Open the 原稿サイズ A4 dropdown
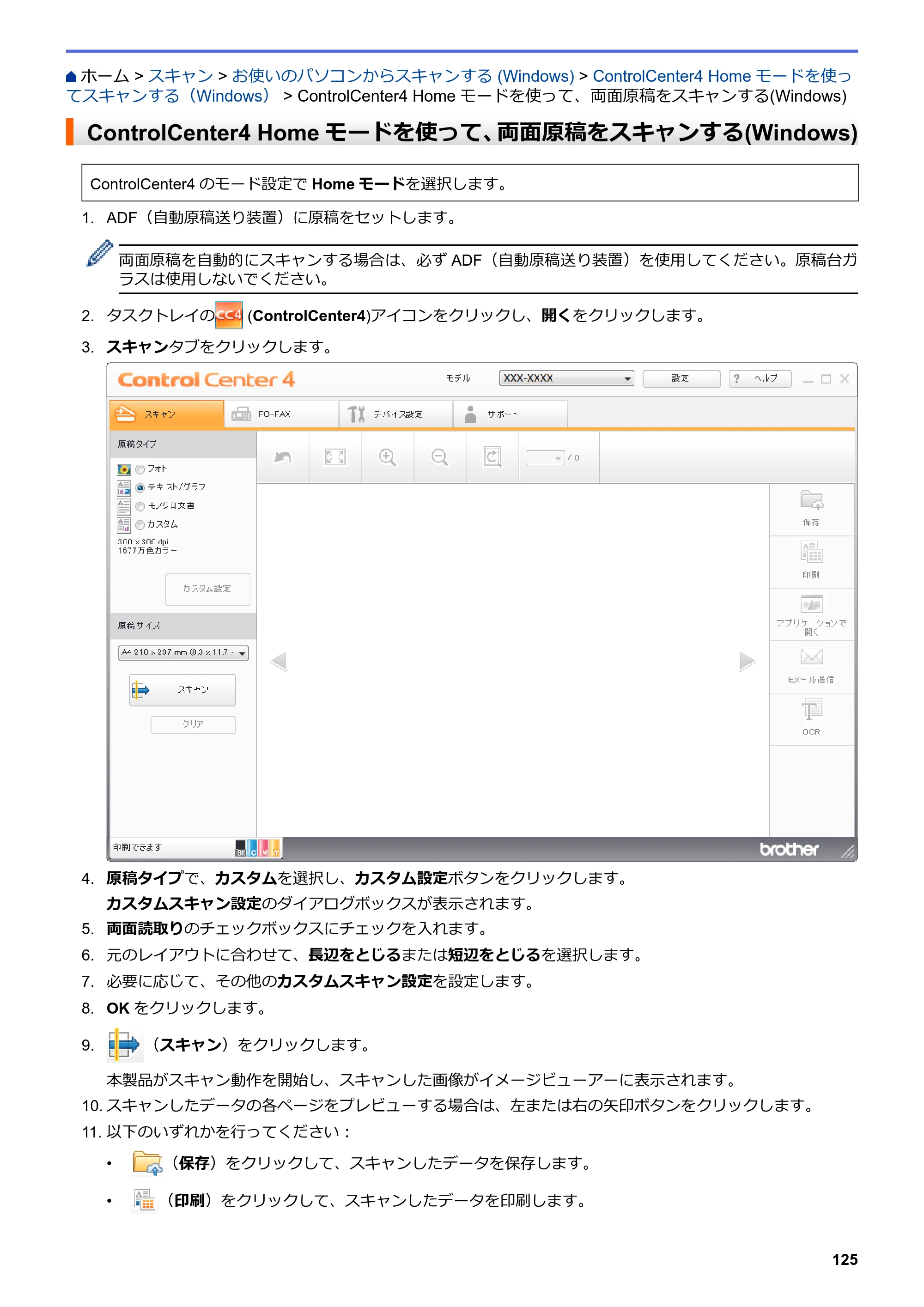This screenshot has width=924, height=1307. [183, 652]
